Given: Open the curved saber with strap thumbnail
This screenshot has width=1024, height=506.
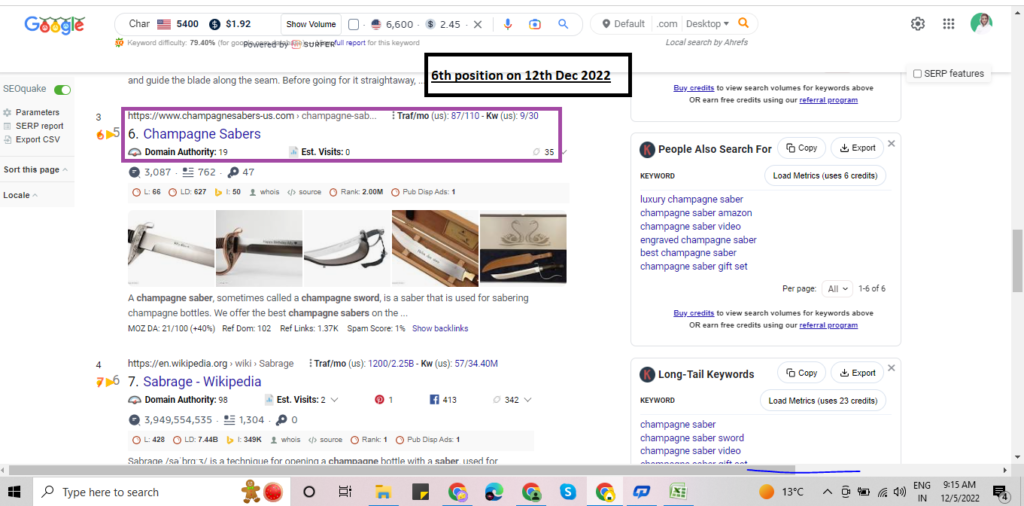Looking at the screenshot, I should click(x=346, y=248).
